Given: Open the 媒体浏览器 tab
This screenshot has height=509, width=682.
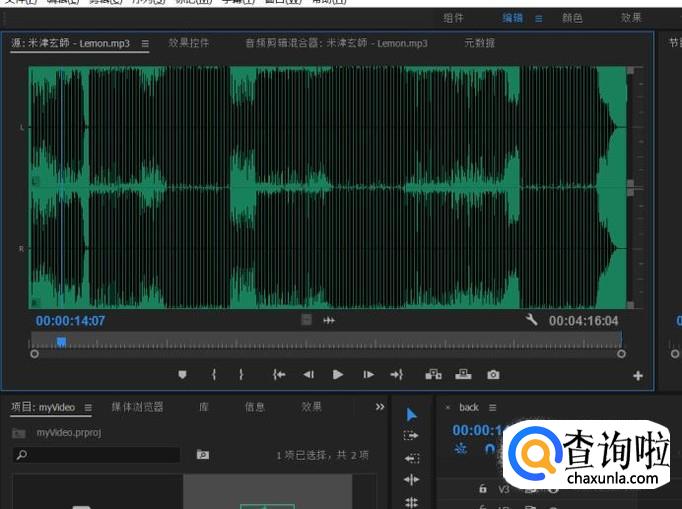Looking at the screenshot, I should [137, 407].
